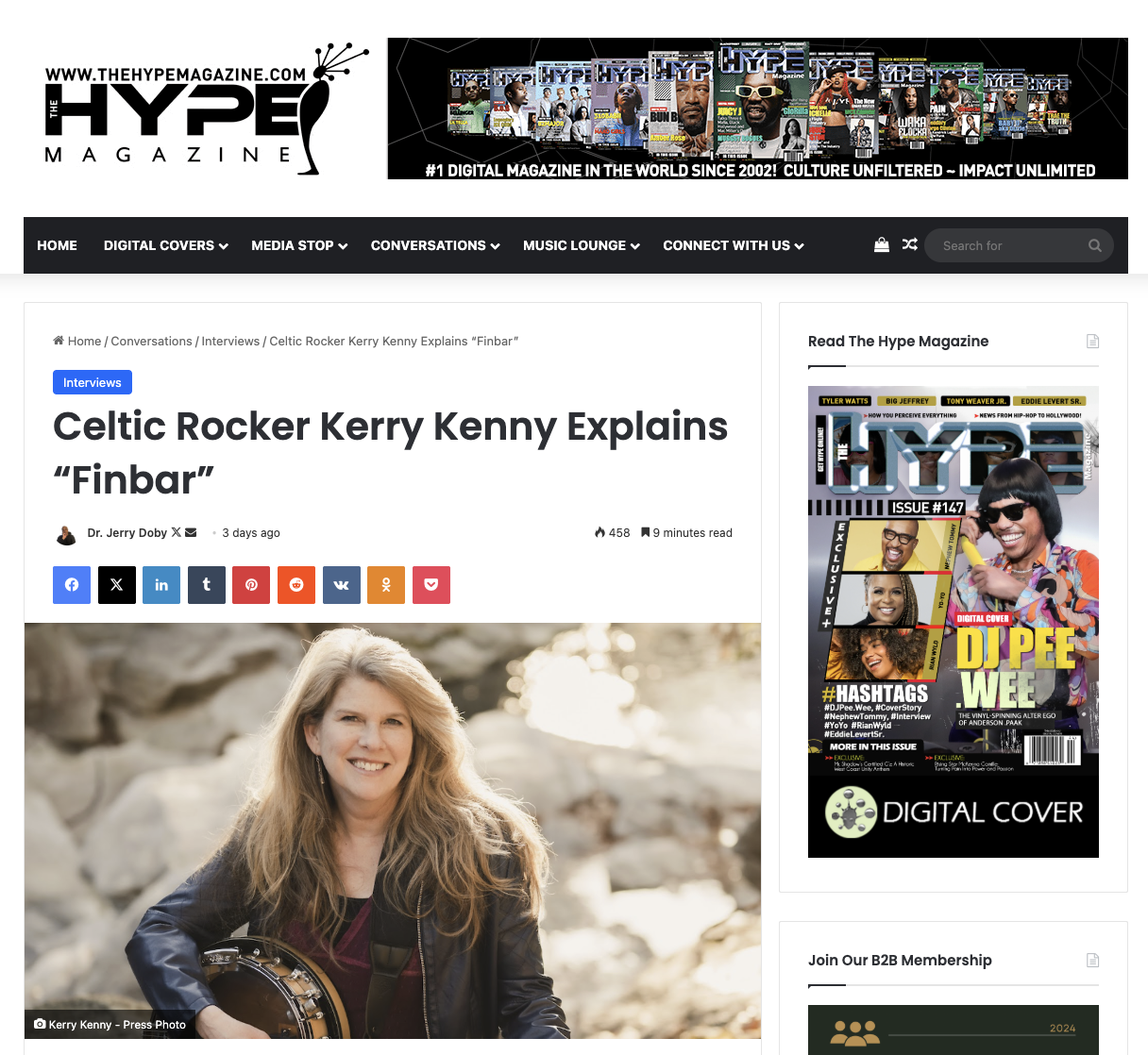Share article on Reddit
1148x1055 pixels.
(x=296, y=585)
